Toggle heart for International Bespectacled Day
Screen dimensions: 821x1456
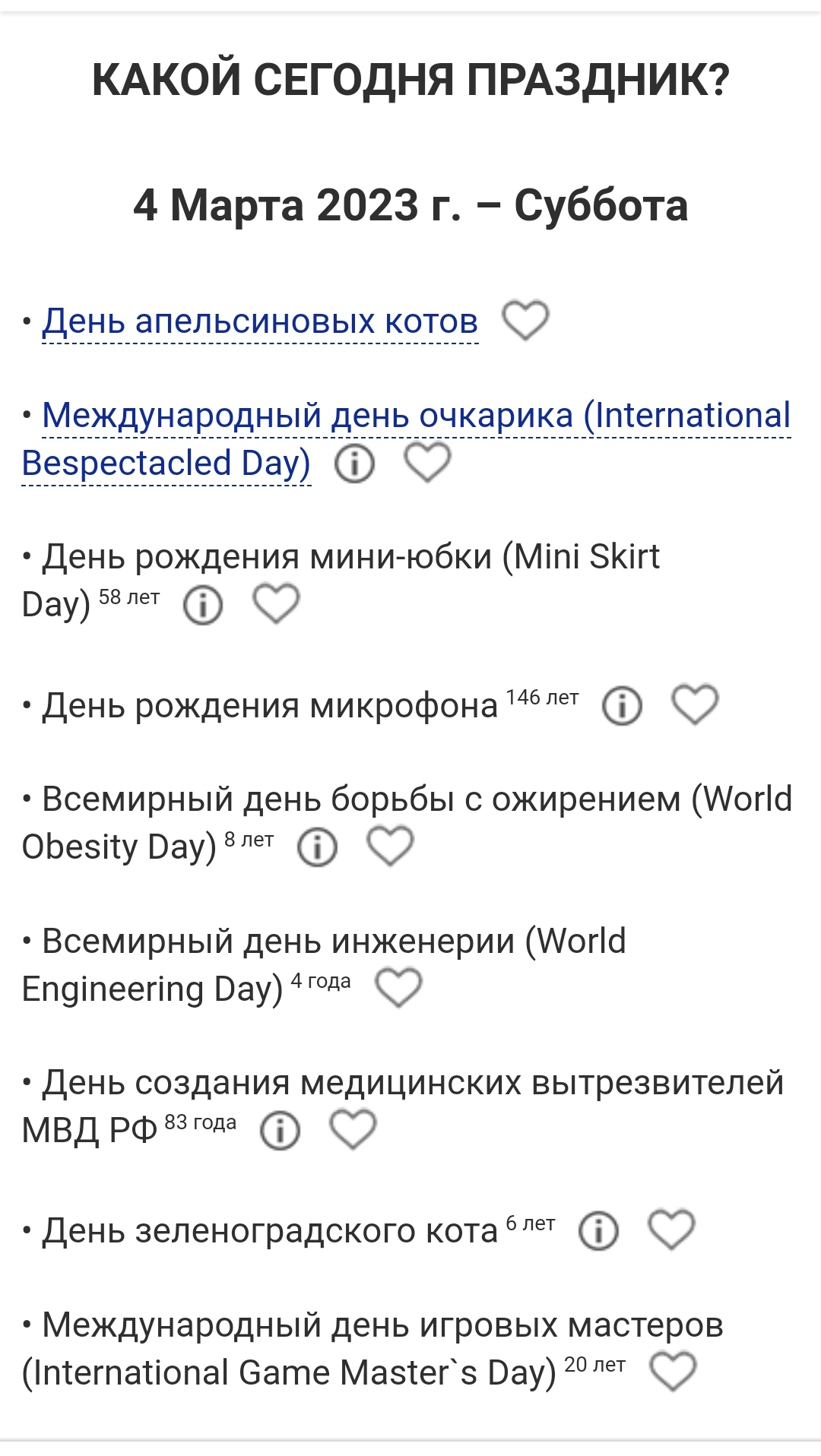427,462
